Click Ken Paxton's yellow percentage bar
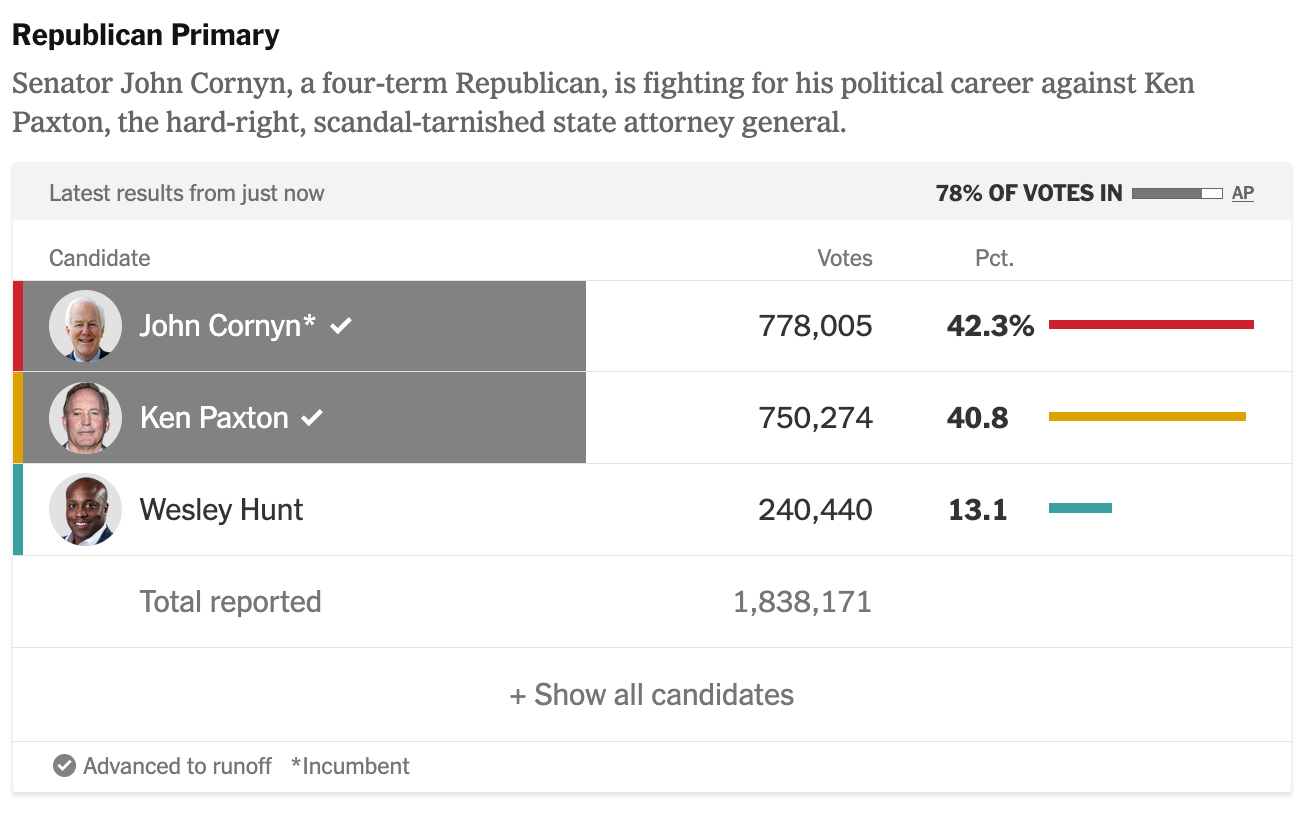 pos(1147,416)
